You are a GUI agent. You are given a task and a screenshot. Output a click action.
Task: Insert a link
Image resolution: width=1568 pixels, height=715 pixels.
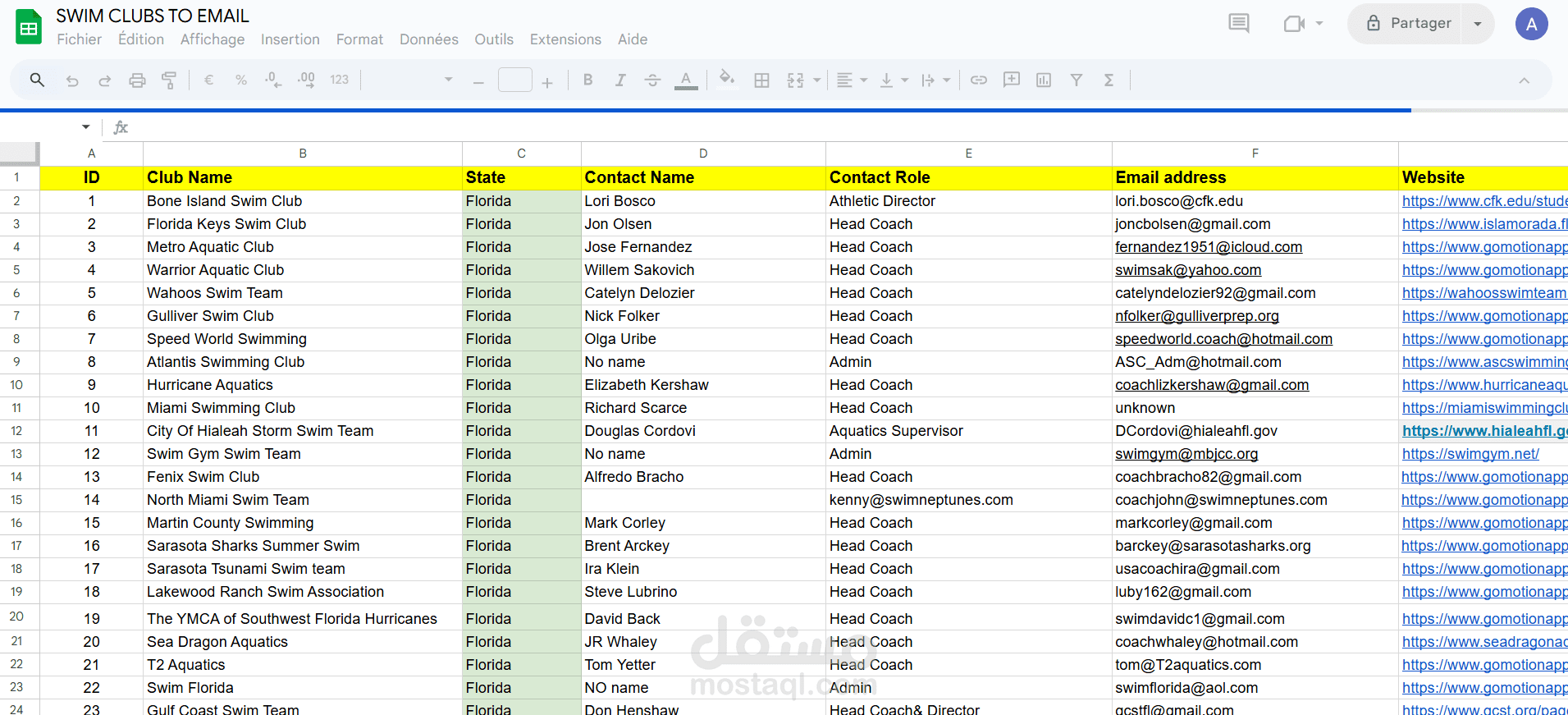978,80
